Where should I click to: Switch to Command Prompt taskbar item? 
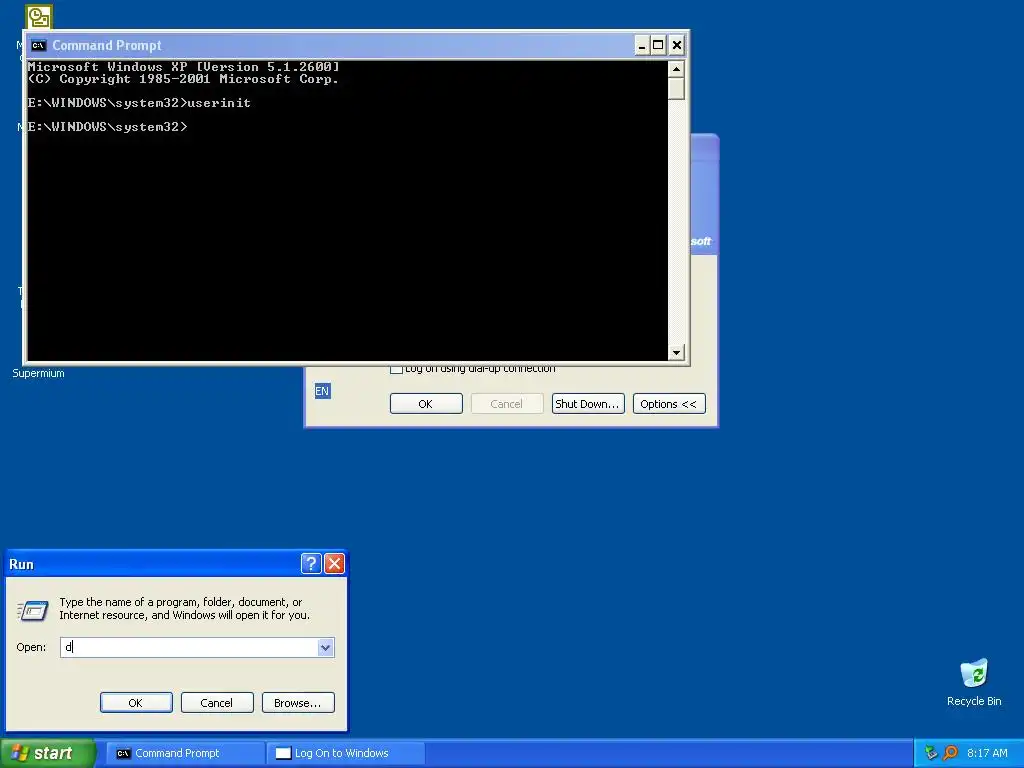[185, 754]
